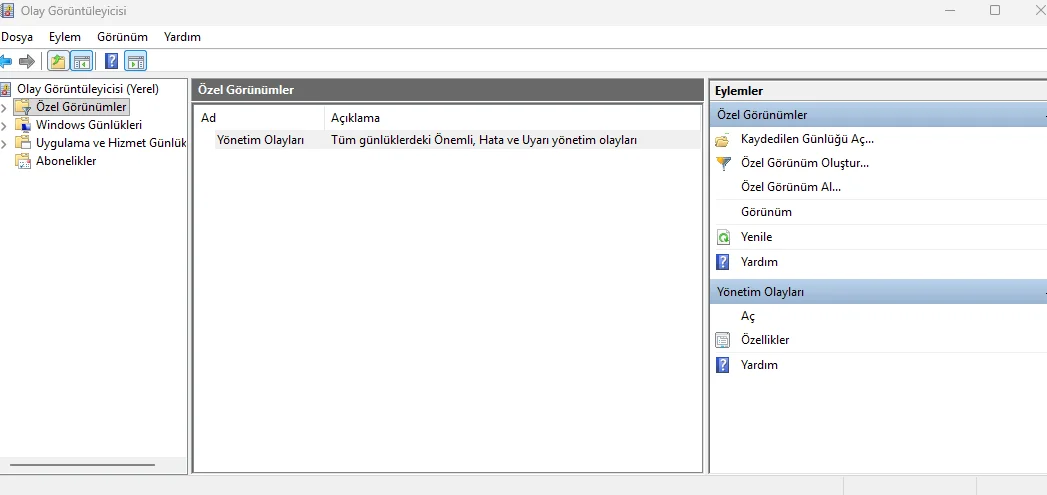The width and height of the screenshot is (1047, 495).
Task: Click the Özellikler properties icon
Action: 722,340
